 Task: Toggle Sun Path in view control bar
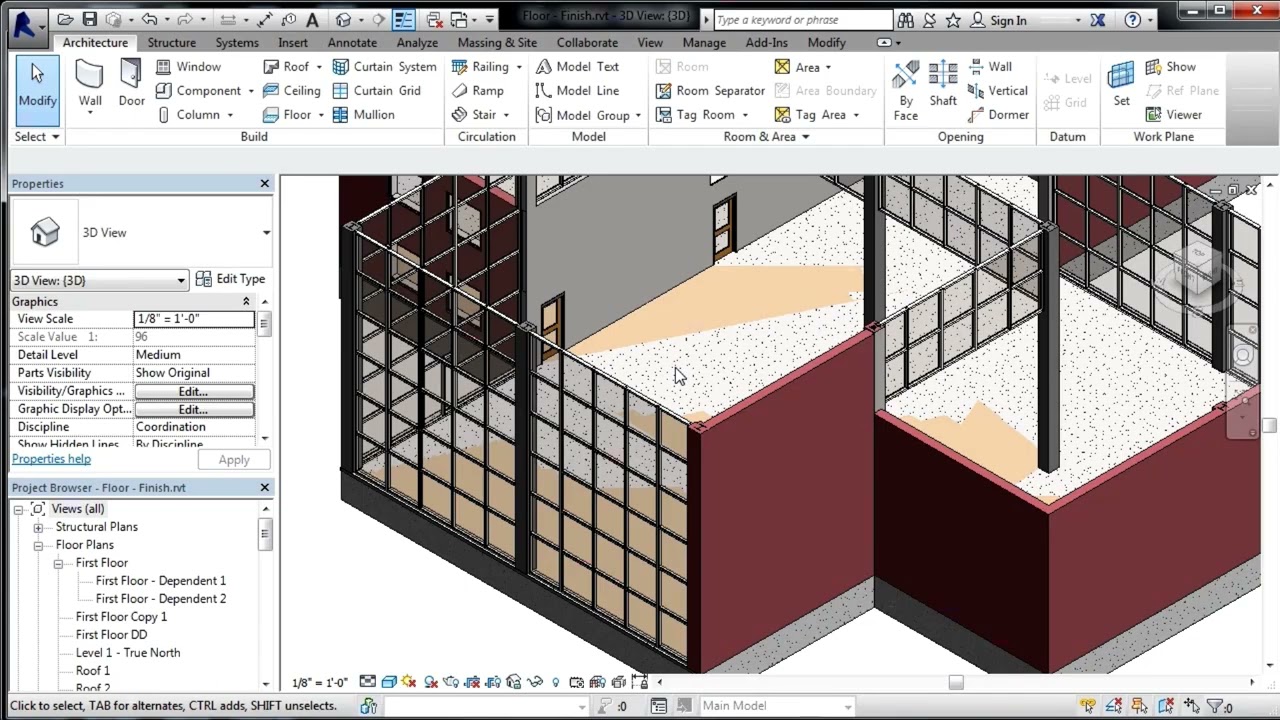409,682
